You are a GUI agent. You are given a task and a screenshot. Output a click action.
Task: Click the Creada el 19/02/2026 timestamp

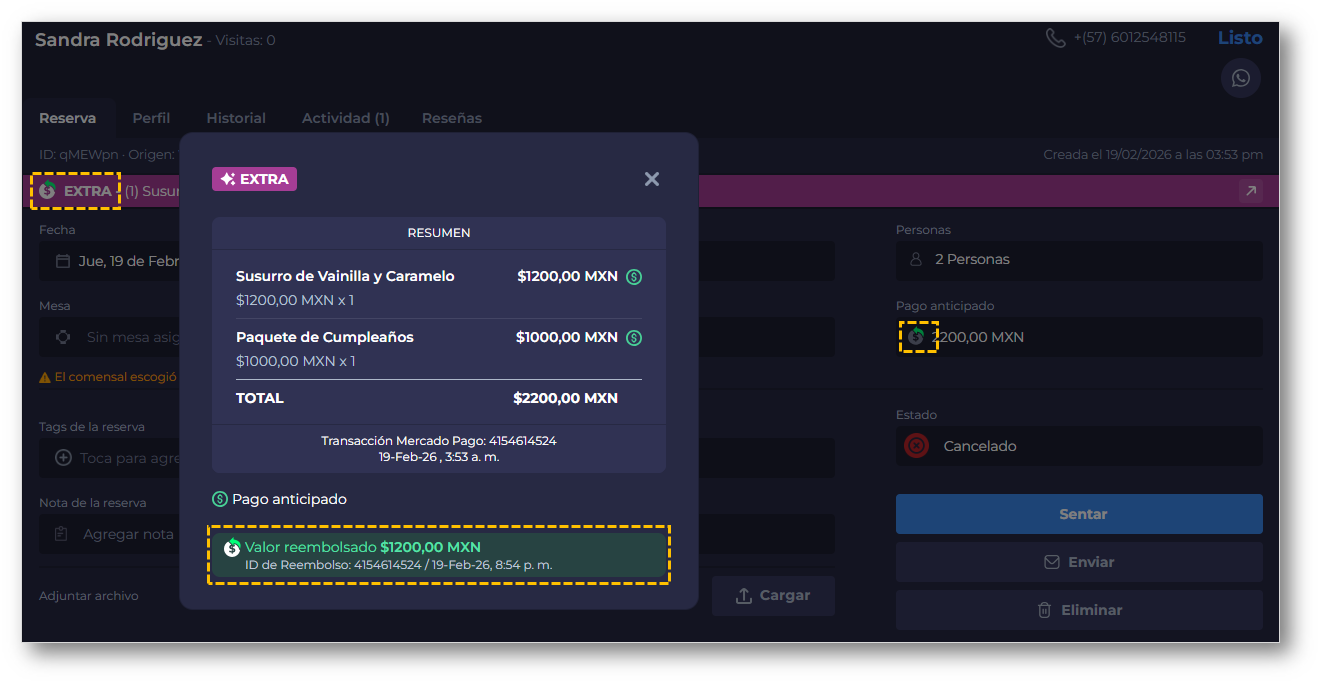coord(1153,155)
